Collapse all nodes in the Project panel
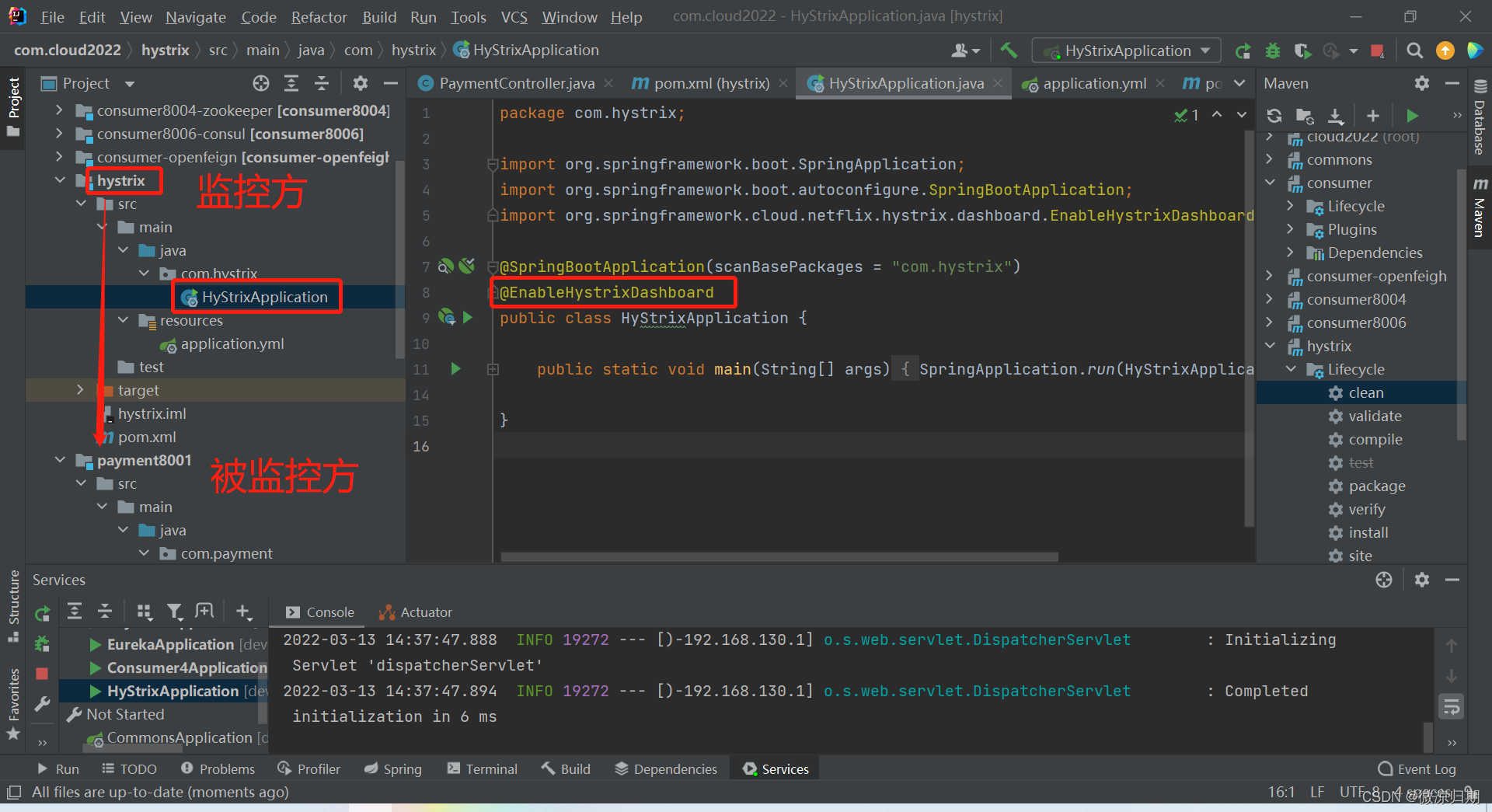This screenshot has width=1492, height=812. [x=322, y=83]
